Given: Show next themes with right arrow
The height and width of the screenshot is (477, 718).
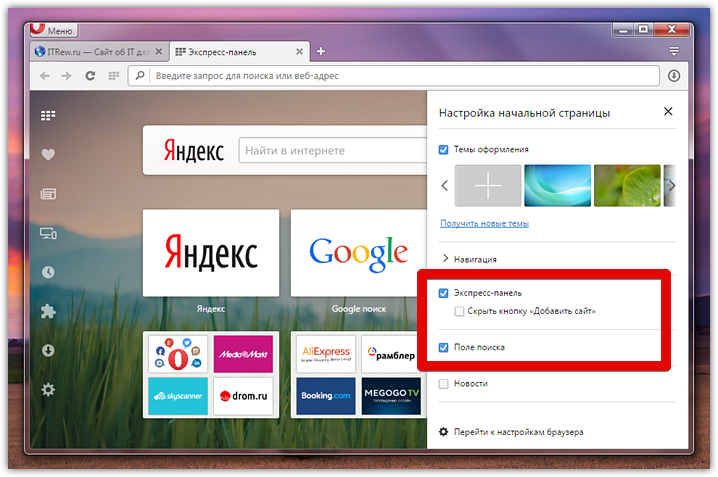Looking at the screenshot, I should (x=672, y=186).
